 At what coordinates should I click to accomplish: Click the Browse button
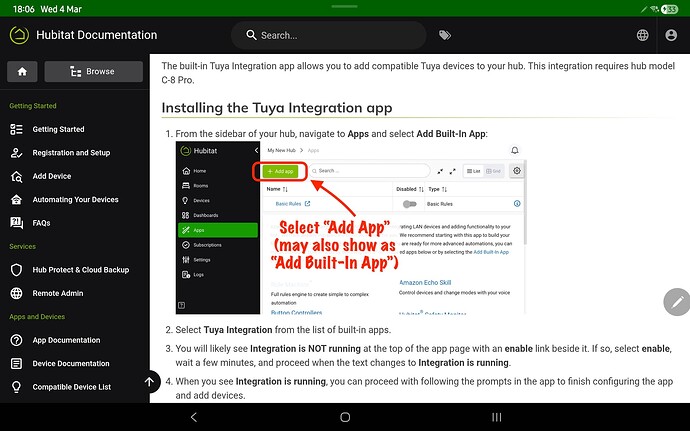[93, 71]
